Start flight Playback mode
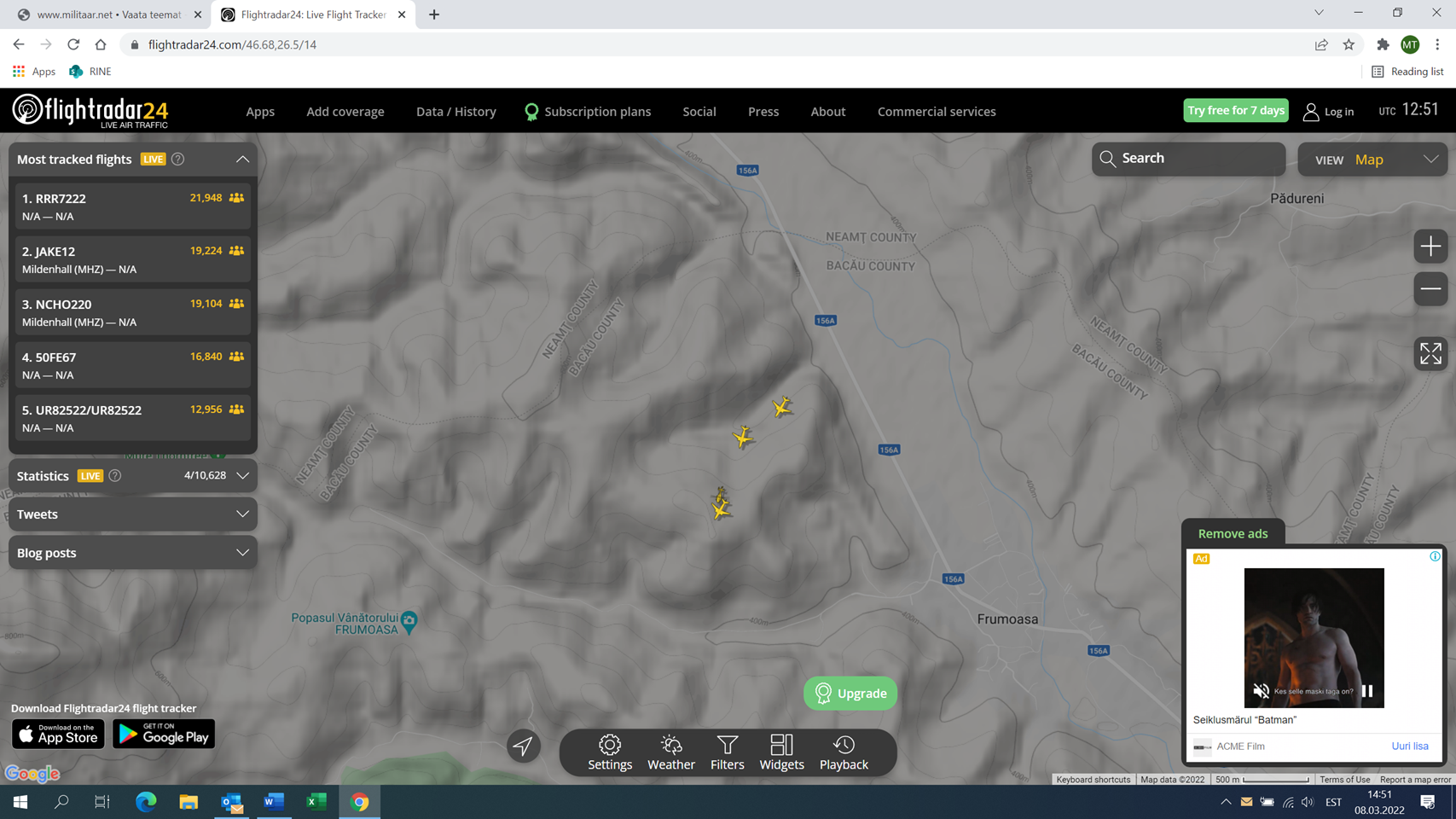1456x819 pixels. tap(844, 752)
